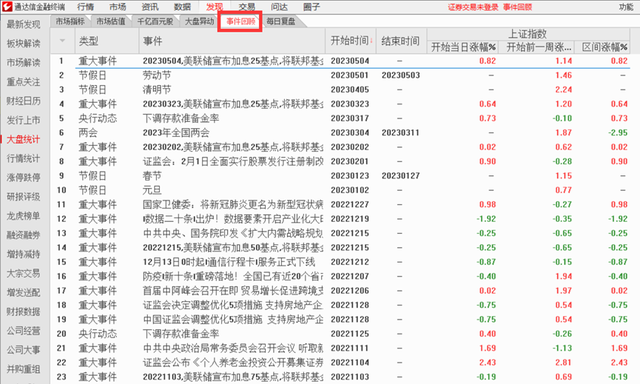Image resolution: width=640 pixels, height=384 pixels.
Task: Open the 行情 menu
Action: (x=85, y=7)
